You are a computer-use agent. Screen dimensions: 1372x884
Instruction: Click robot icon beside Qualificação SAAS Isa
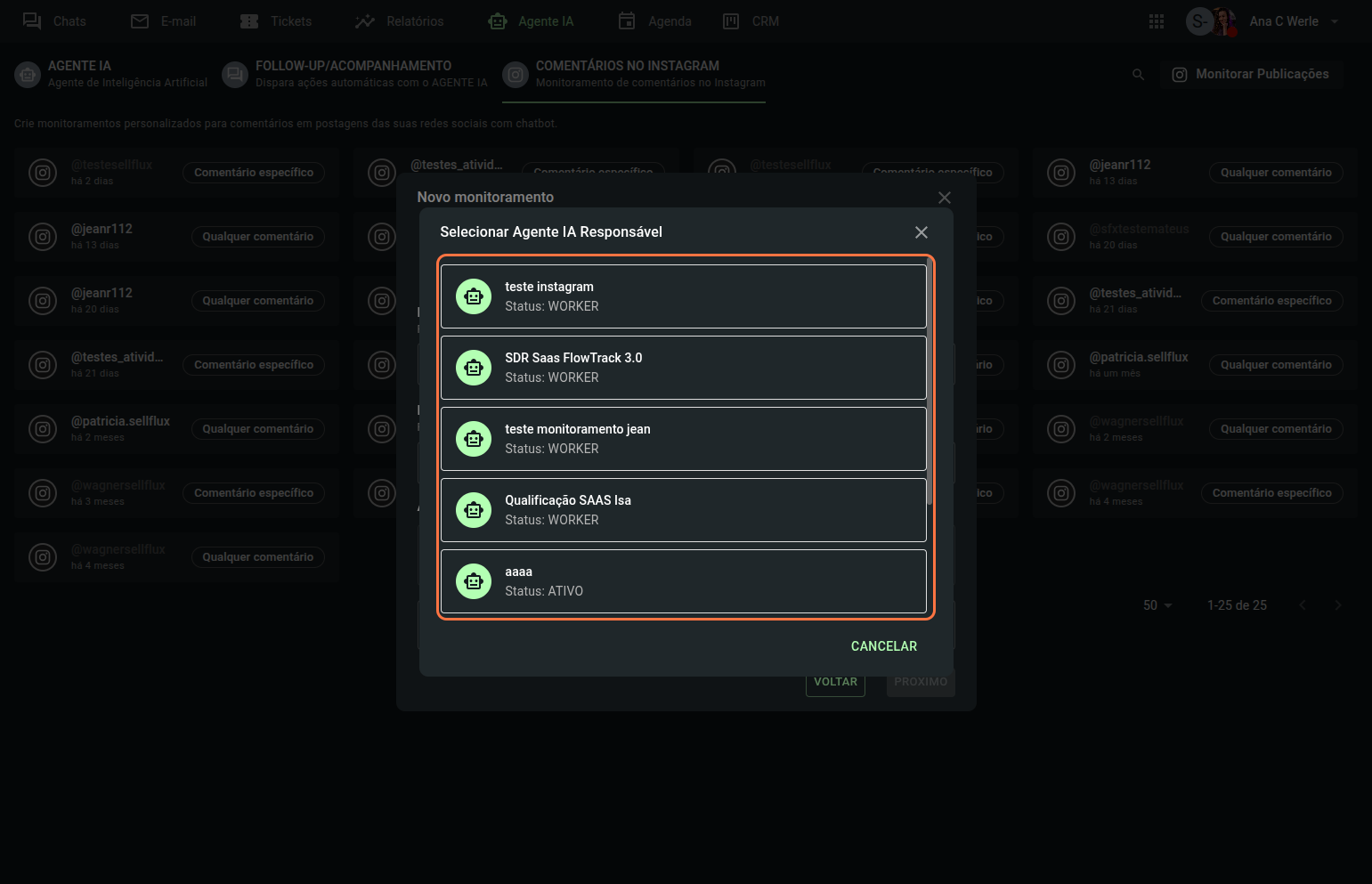pos(474,510)
